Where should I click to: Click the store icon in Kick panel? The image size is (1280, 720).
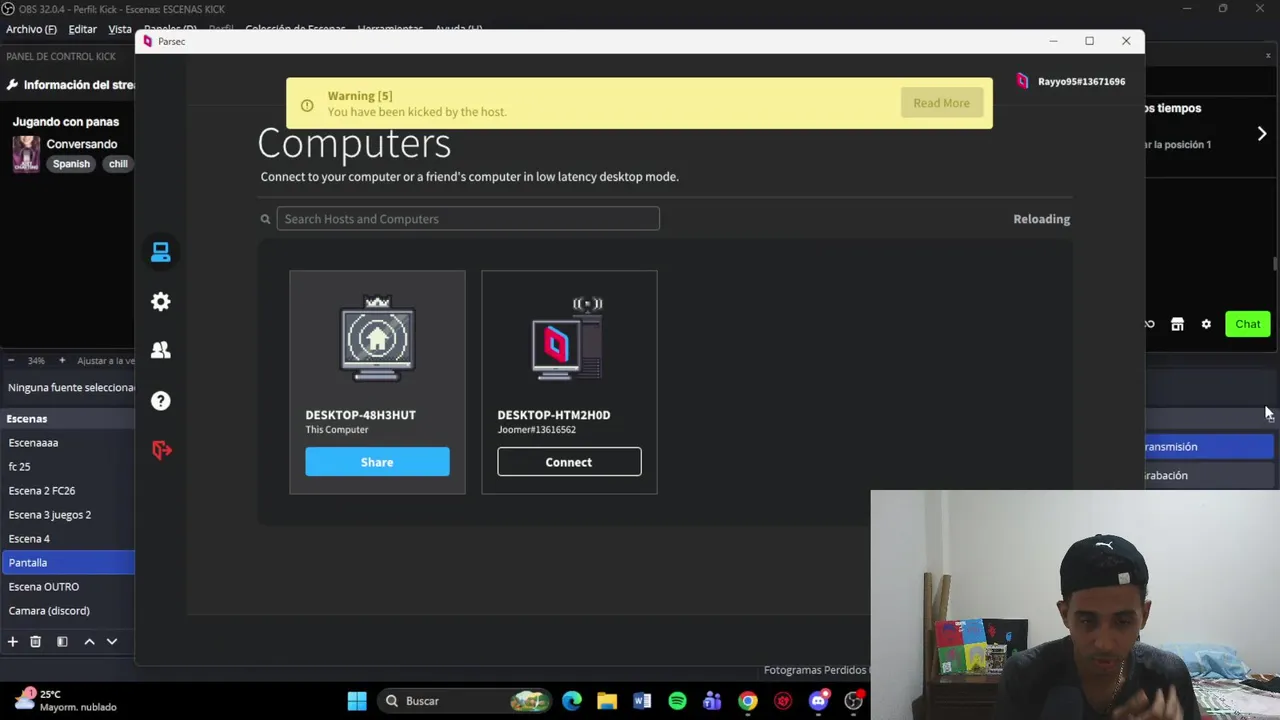coord(1177,324)
